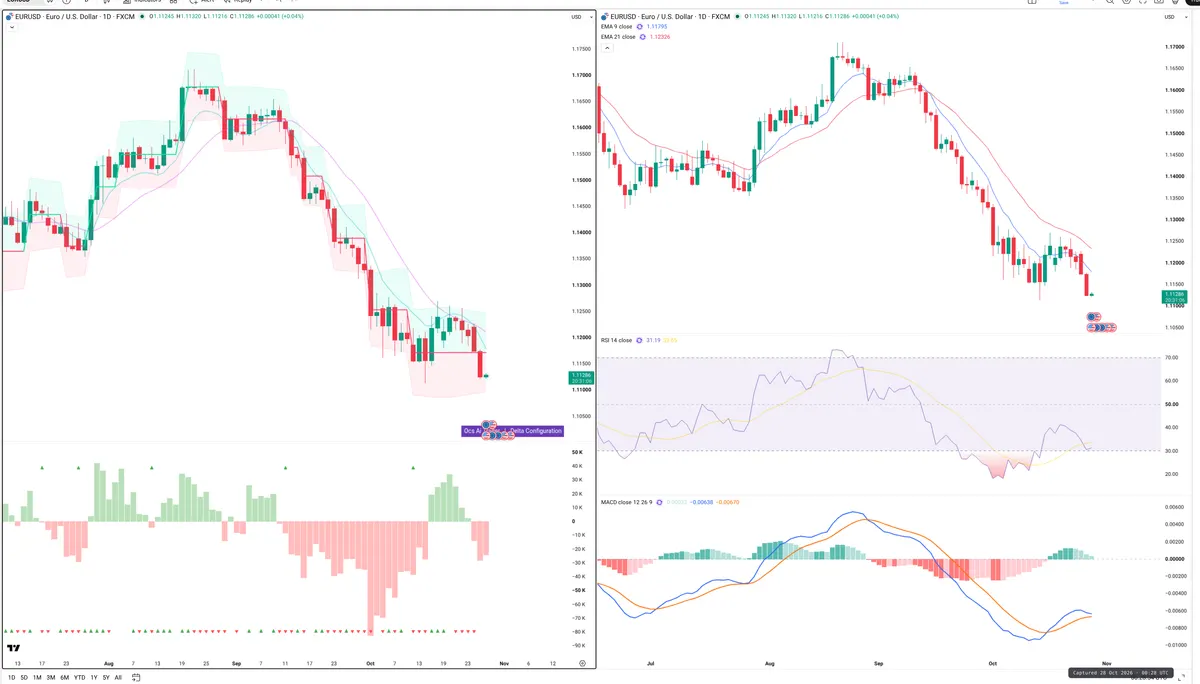Click the TradingView logo on the left chart

tap(14, 650)
